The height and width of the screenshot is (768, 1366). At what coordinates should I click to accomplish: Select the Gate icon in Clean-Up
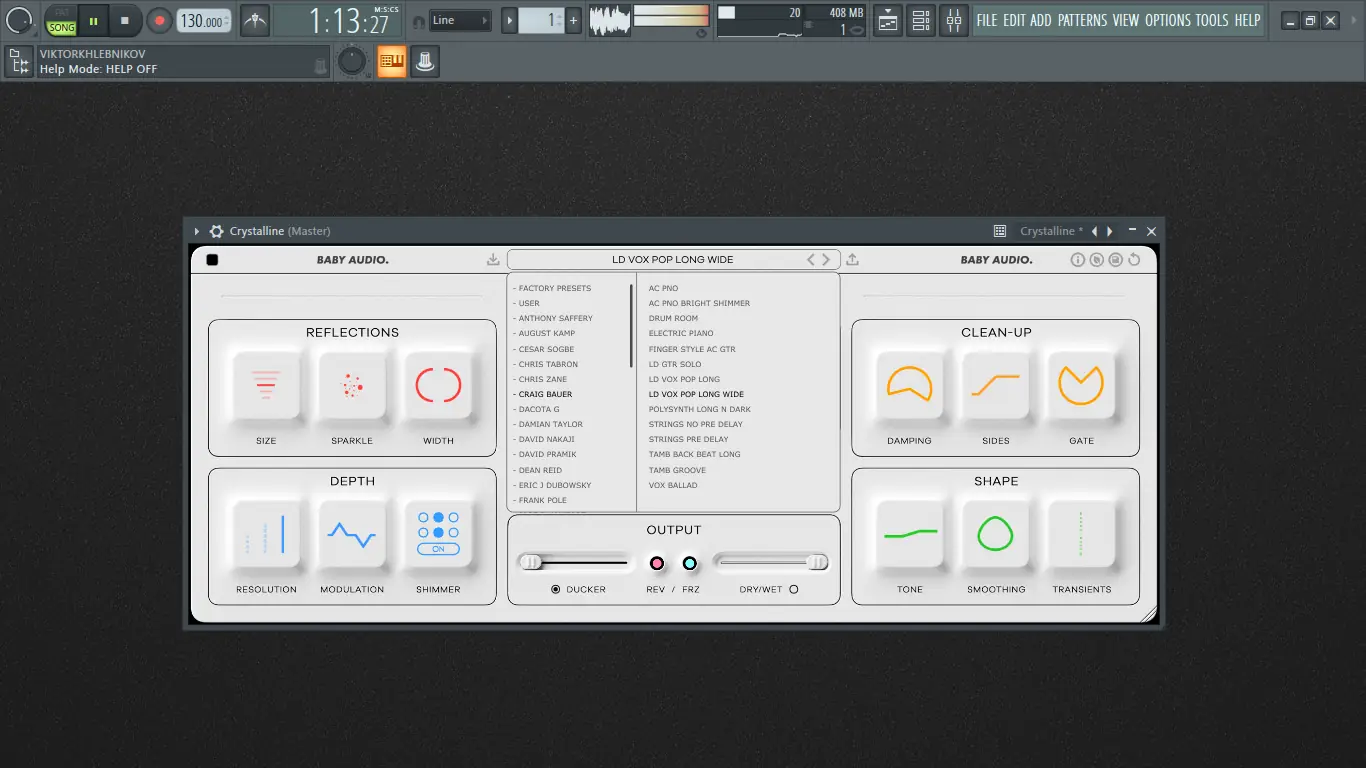(1081, 385)
